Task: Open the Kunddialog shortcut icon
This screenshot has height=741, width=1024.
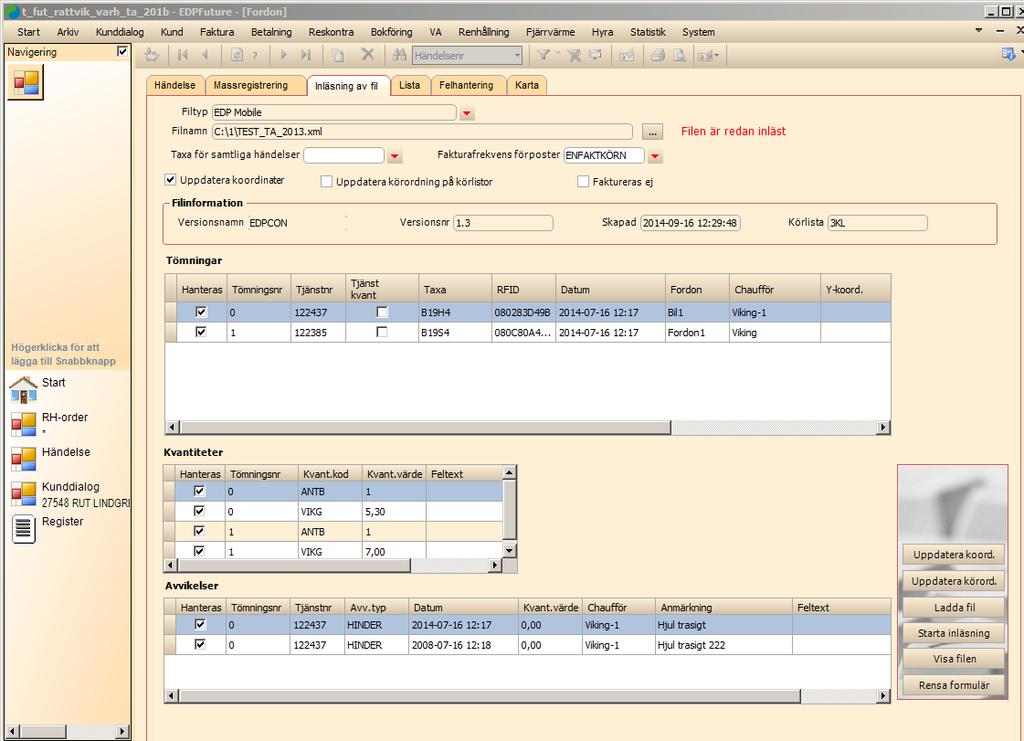Action: click(x=24, y=494)
